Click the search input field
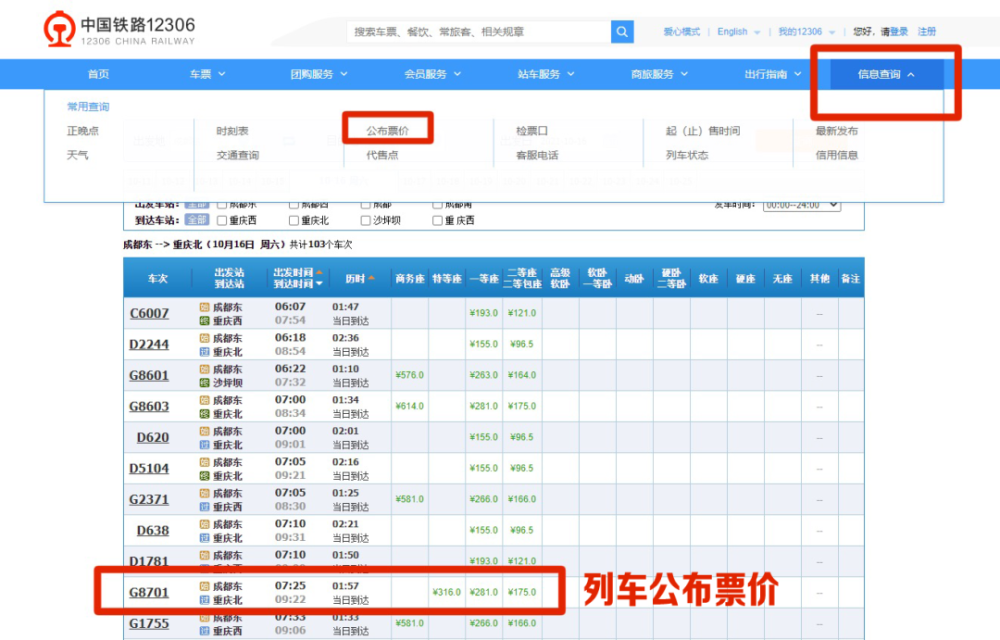Image resolution: width=1000 pixels, height=640 pixels. point(480,31)
